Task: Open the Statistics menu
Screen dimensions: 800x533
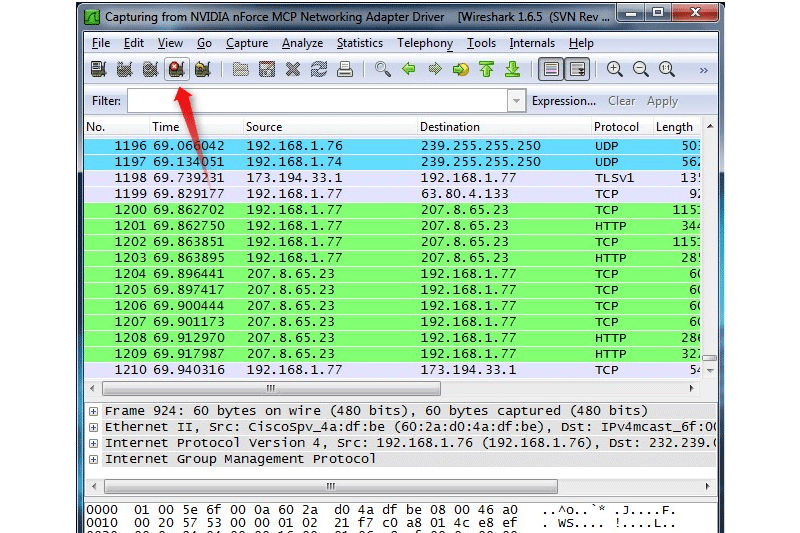Action: pyautogui.click(x=359, y=43)
